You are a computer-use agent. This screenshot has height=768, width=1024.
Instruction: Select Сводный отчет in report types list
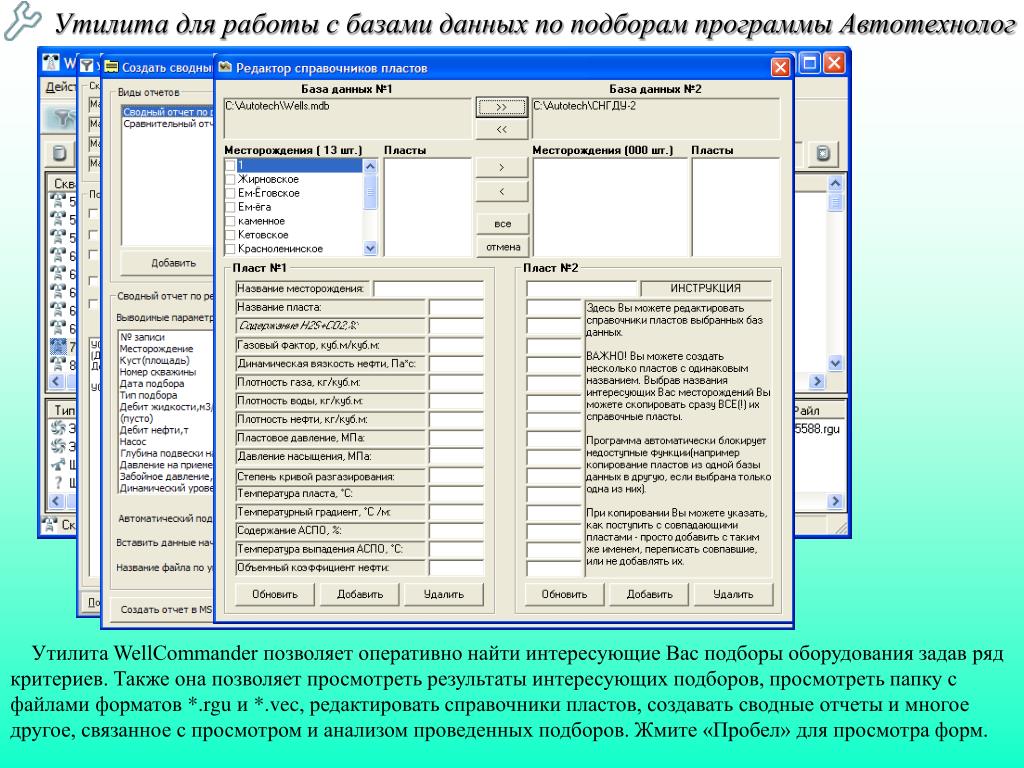click(x=165, y=112)
